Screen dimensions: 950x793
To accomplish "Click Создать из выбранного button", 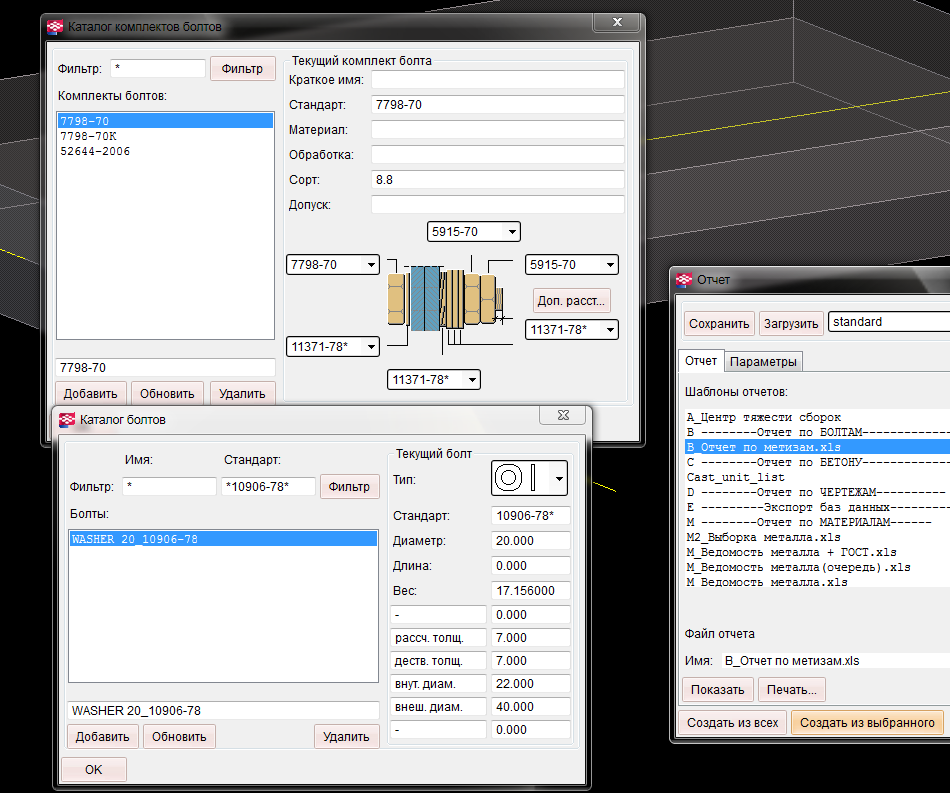I will [867, 722].
